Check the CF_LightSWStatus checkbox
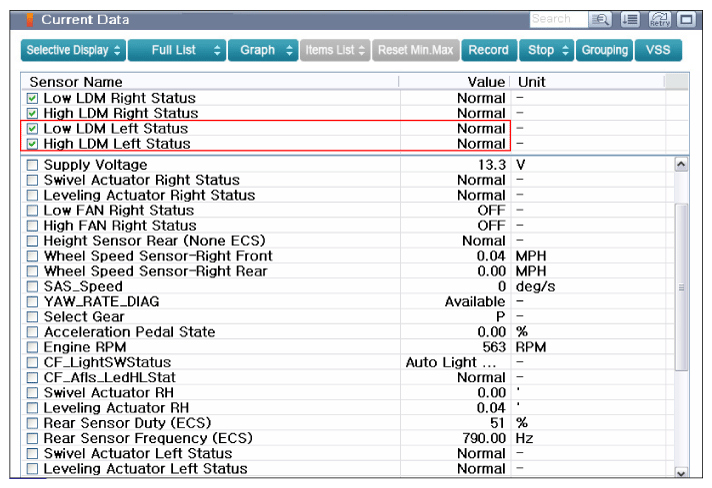 coord(32,363)
